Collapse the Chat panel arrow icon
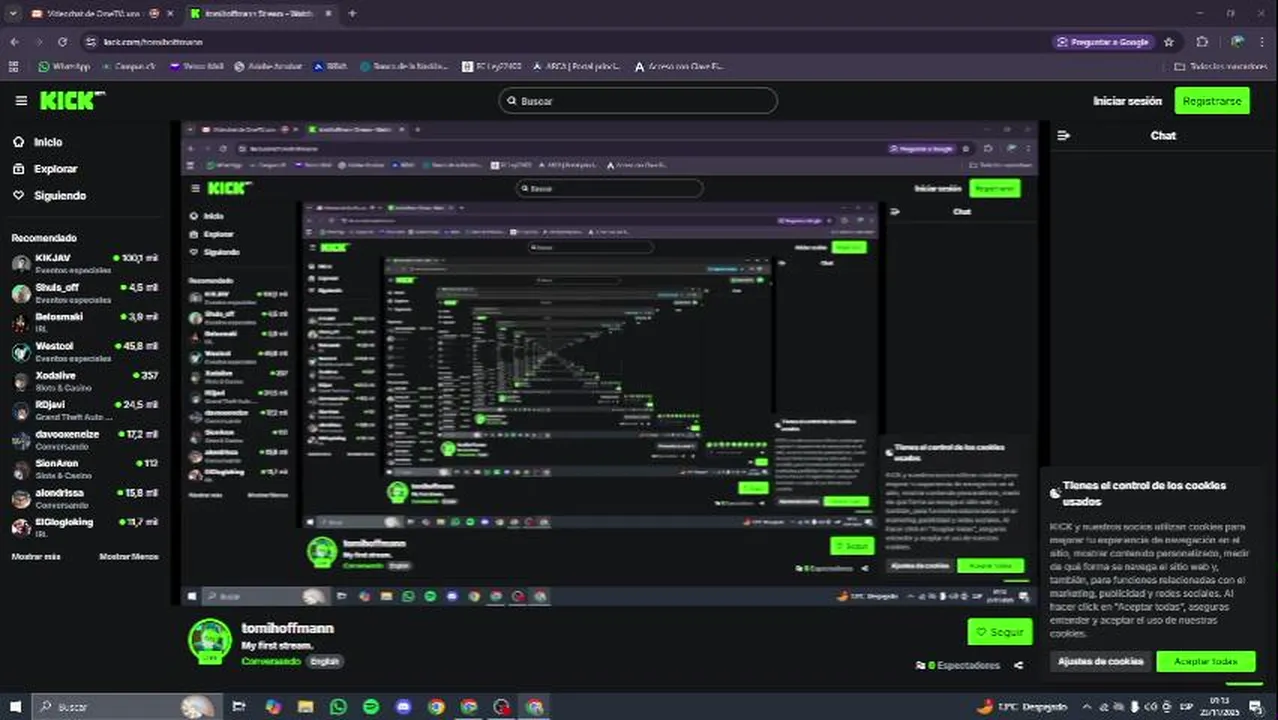Image resolution: width=1278 pixels, height=720 pixels. click(x=1063, y=135)
